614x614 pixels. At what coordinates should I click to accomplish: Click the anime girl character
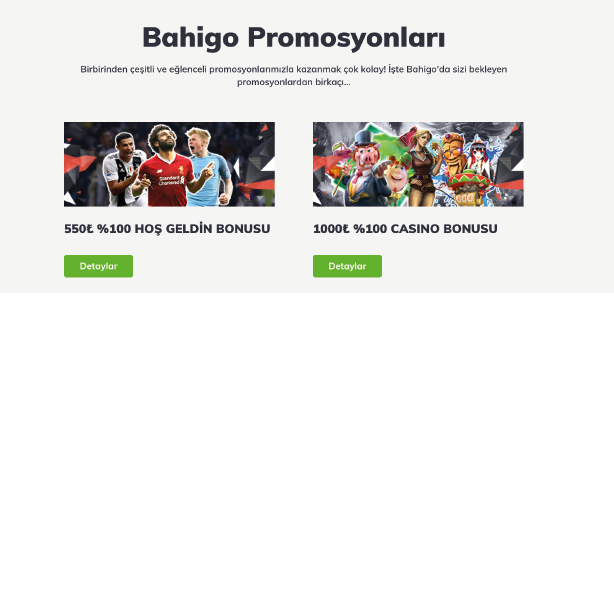click(480, 155)
